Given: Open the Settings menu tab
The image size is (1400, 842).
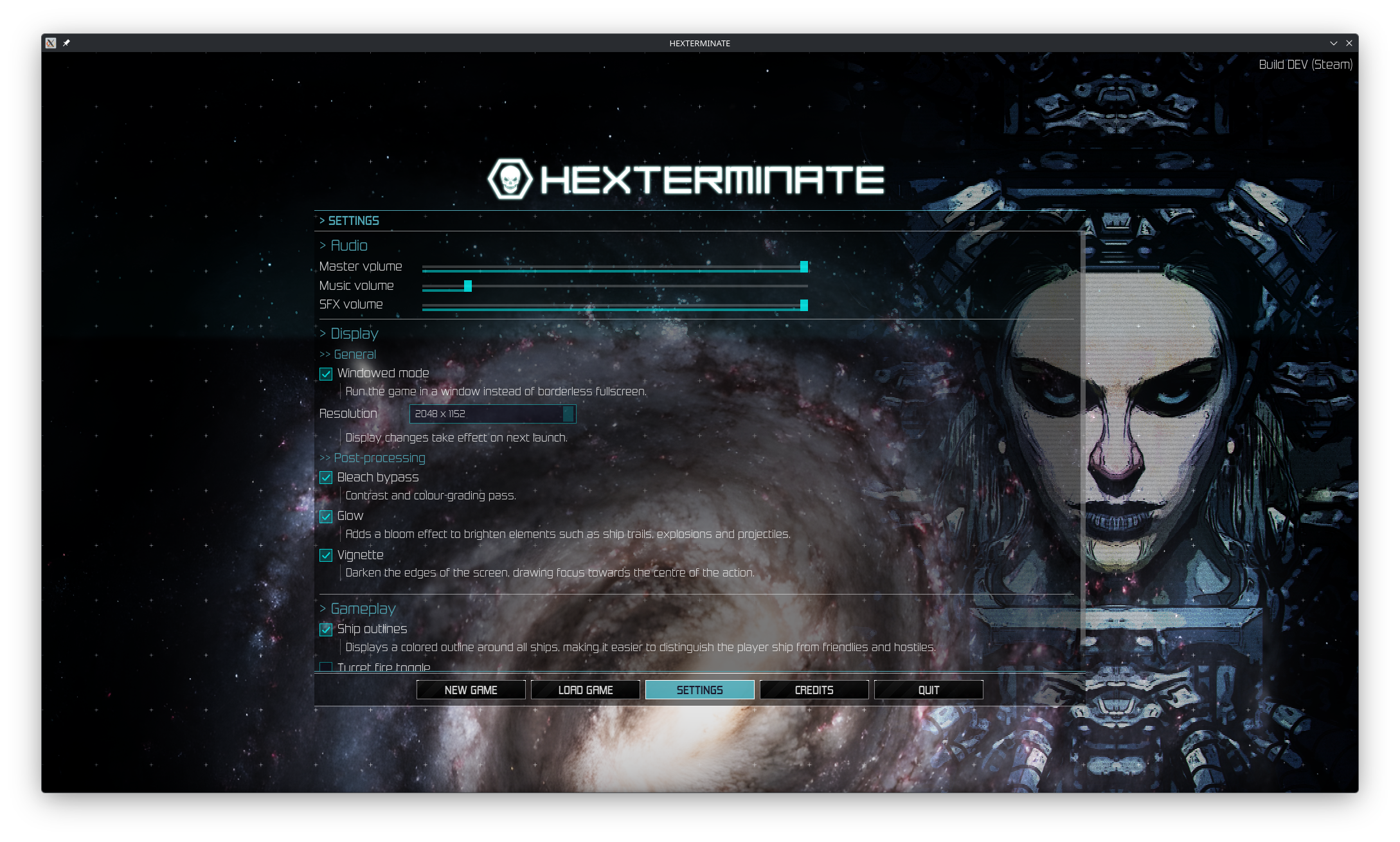Looking at the screenshot, I should pyautogui.click(x=699, y=690).
